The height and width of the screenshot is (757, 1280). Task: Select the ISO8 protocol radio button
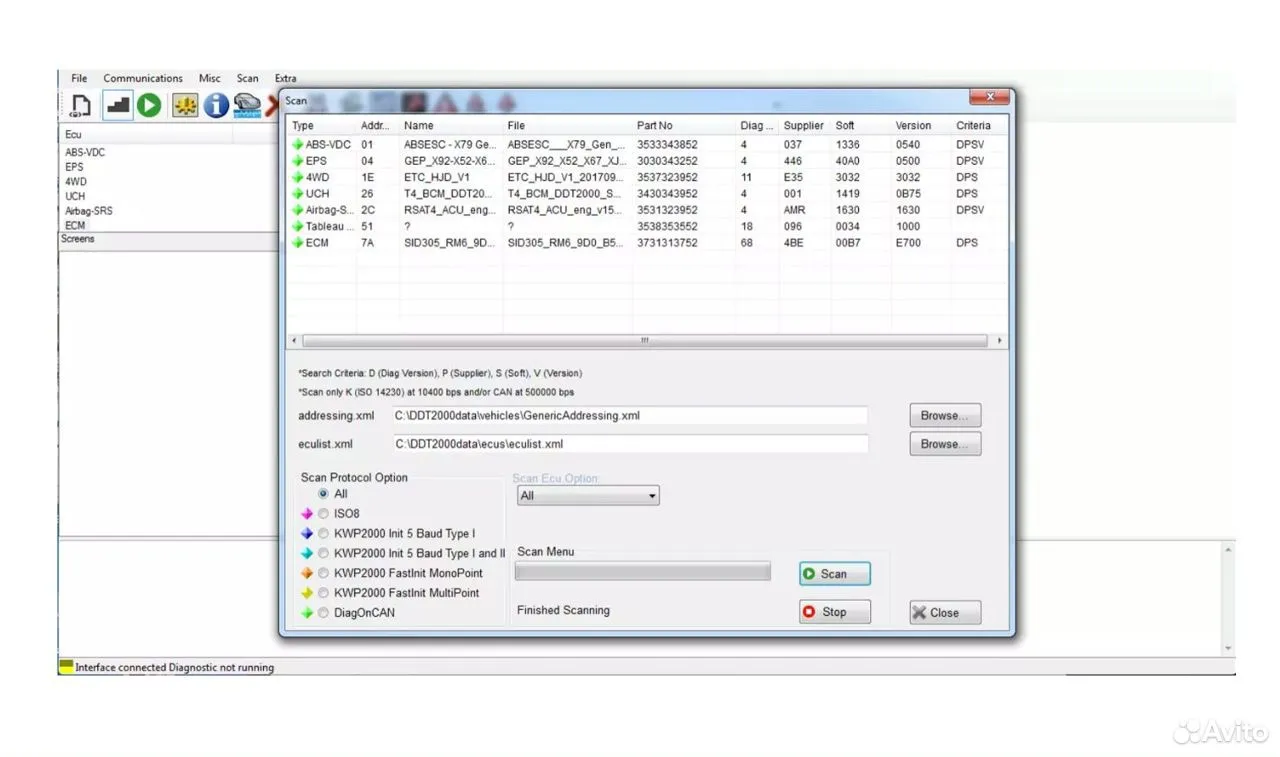point(323,514)
